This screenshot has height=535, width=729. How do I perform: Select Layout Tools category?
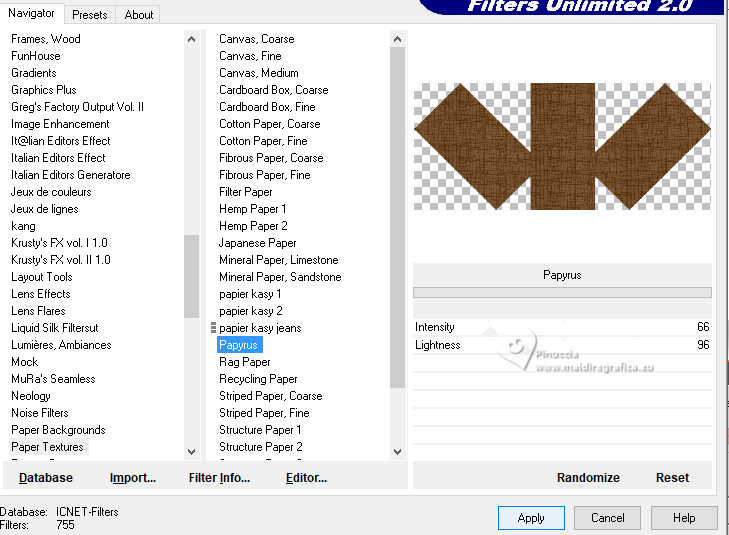pos(41,277)
